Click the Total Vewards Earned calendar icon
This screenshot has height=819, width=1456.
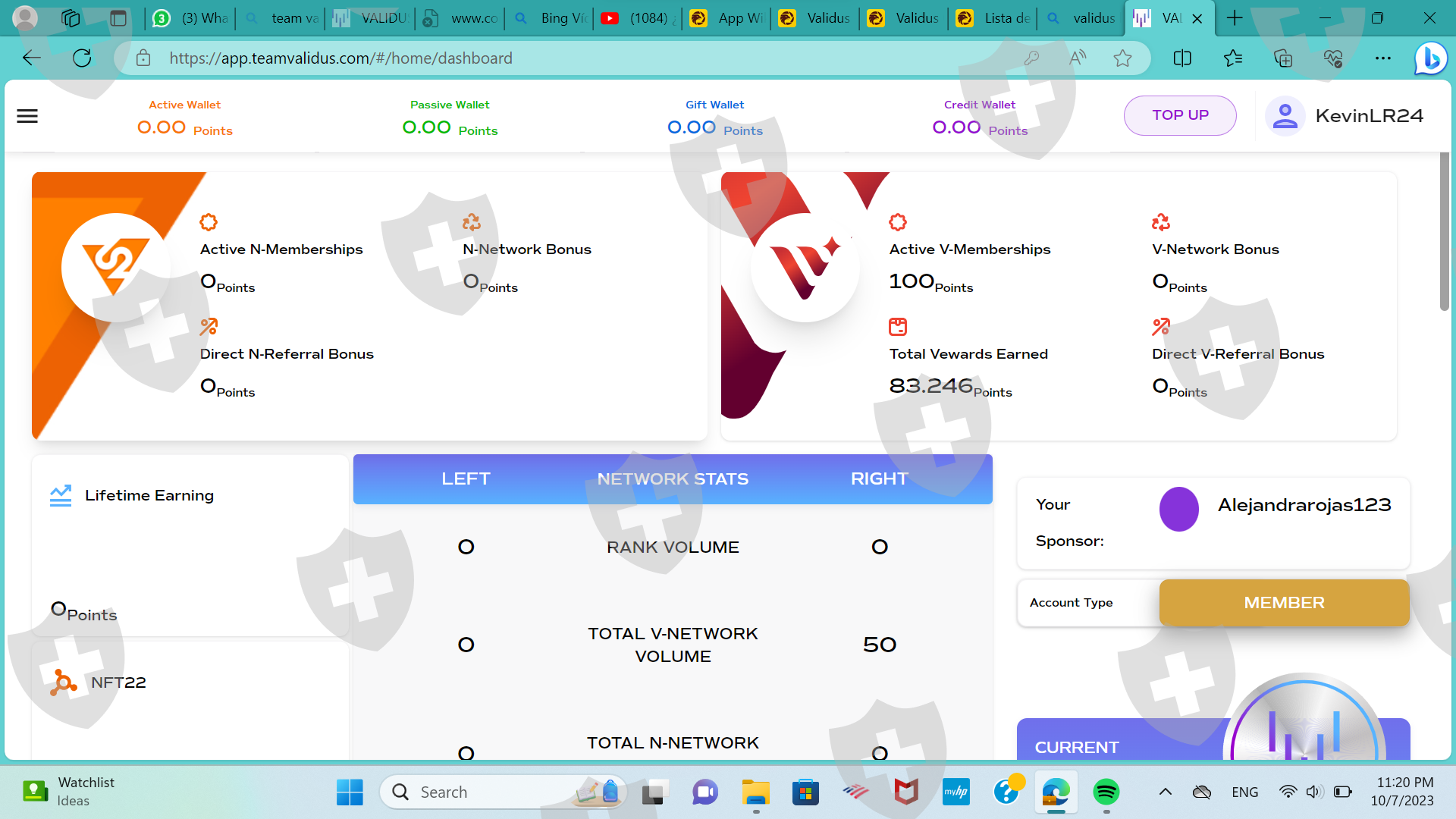898,327
